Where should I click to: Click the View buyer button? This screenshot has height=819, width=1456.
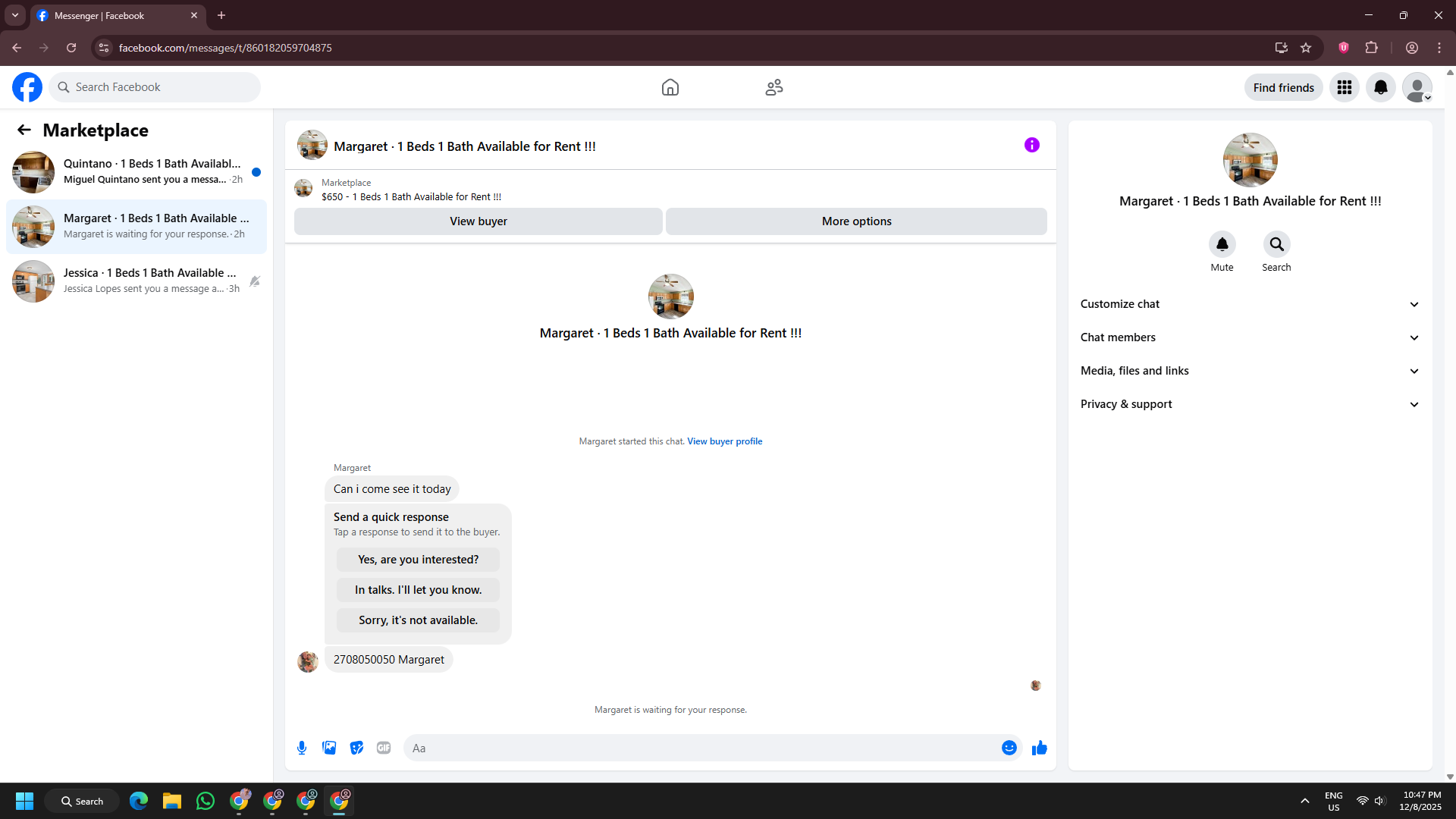(479, 221)
